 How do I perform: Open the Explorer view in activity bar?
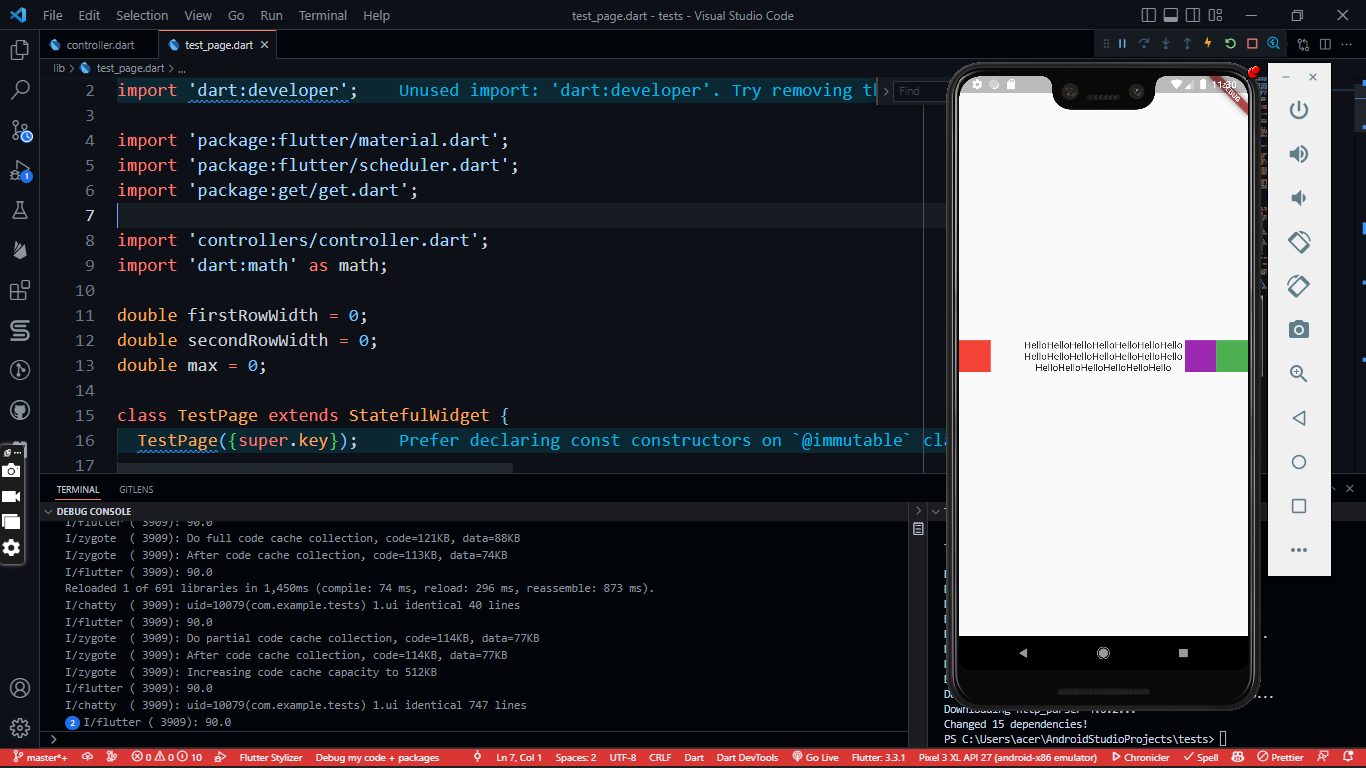pyautogui.click(x=19, y=50)
